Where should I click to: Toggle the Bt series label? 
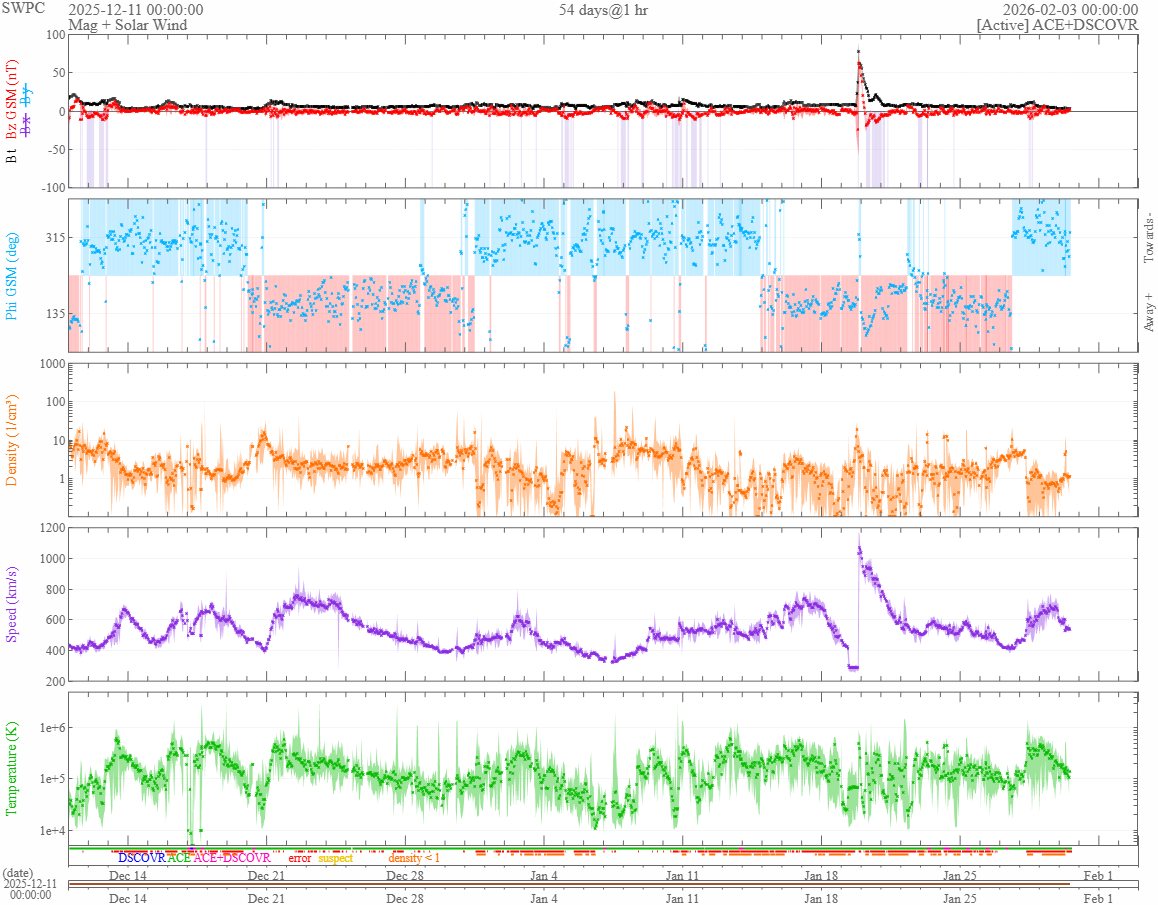pos(12,155)
